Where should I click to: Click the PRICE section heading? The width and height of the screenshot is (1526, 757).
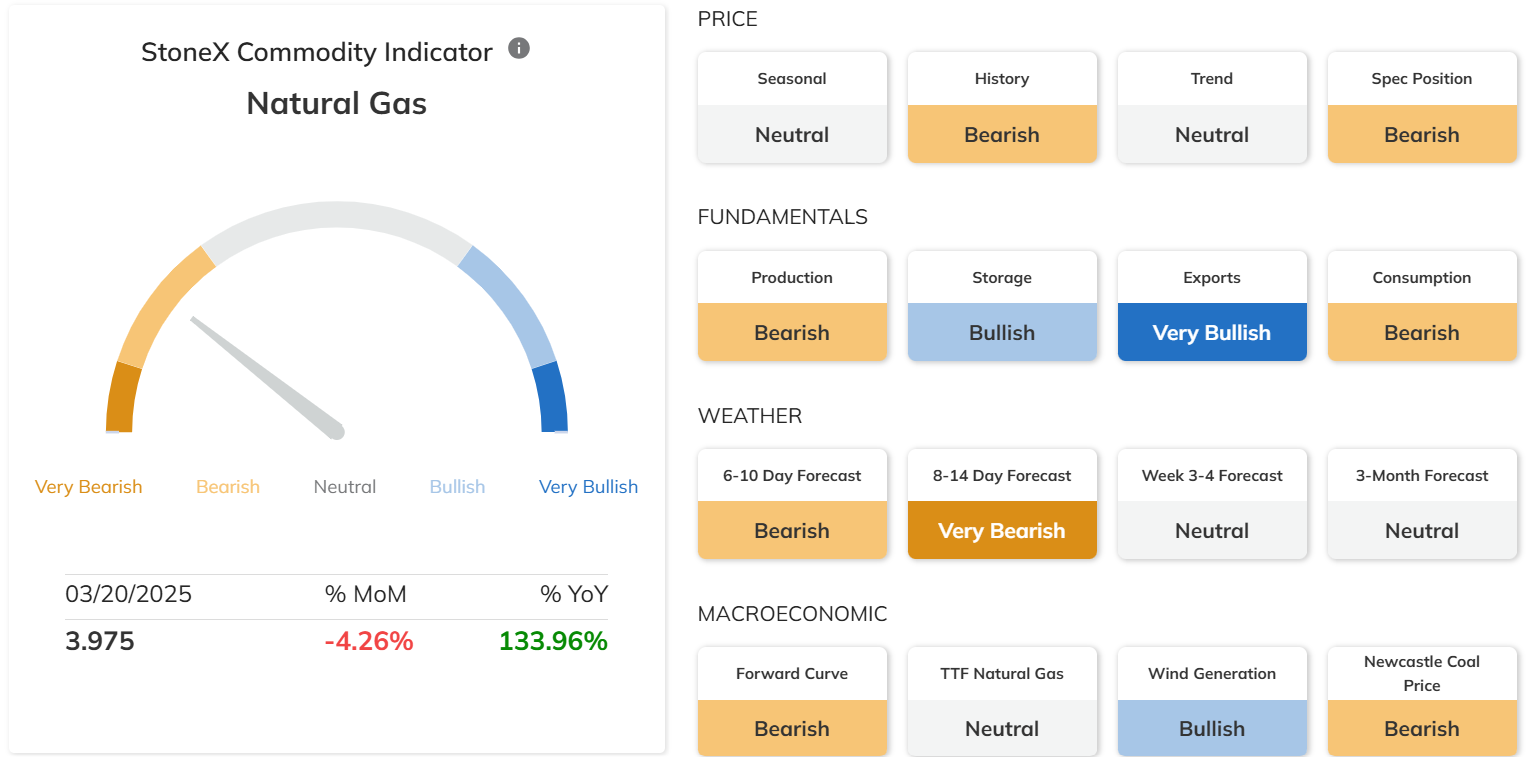click(x=728, y=19)
